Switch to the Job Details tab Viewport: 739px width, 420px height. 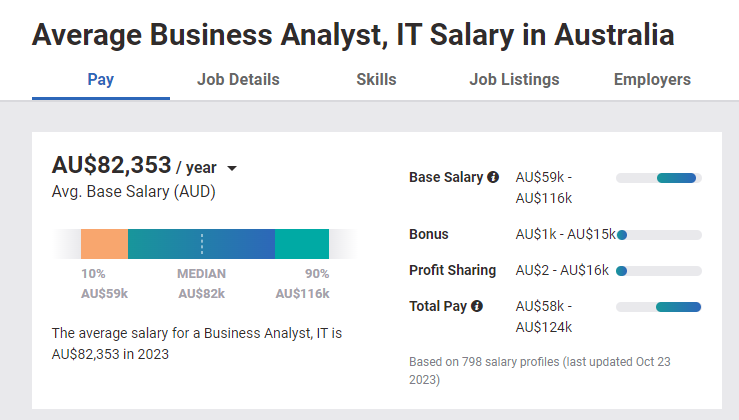tap(238, 79)
